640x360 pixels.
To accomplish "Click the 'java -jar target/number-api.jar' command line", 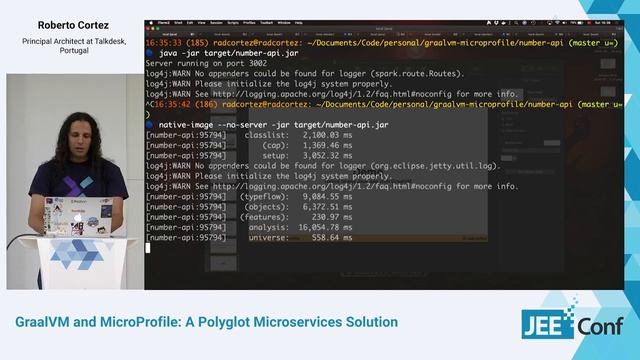I will (229, 53).
